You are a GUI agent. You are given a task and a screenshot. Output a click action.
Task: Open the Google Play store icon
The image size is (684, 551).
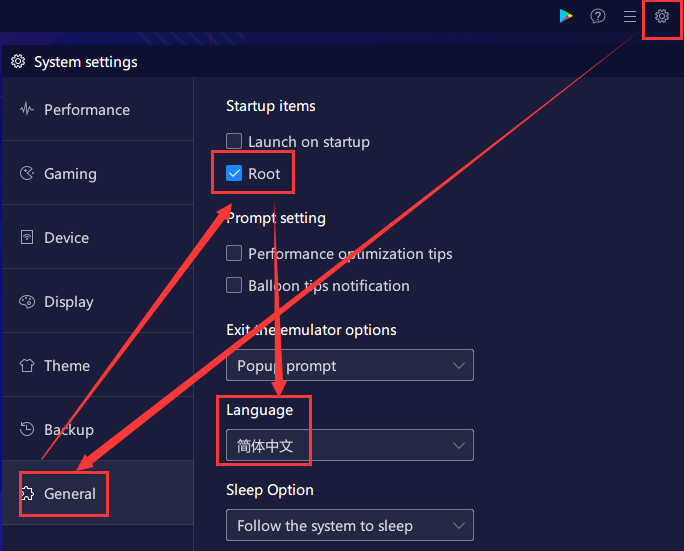[x=566, y=16]
